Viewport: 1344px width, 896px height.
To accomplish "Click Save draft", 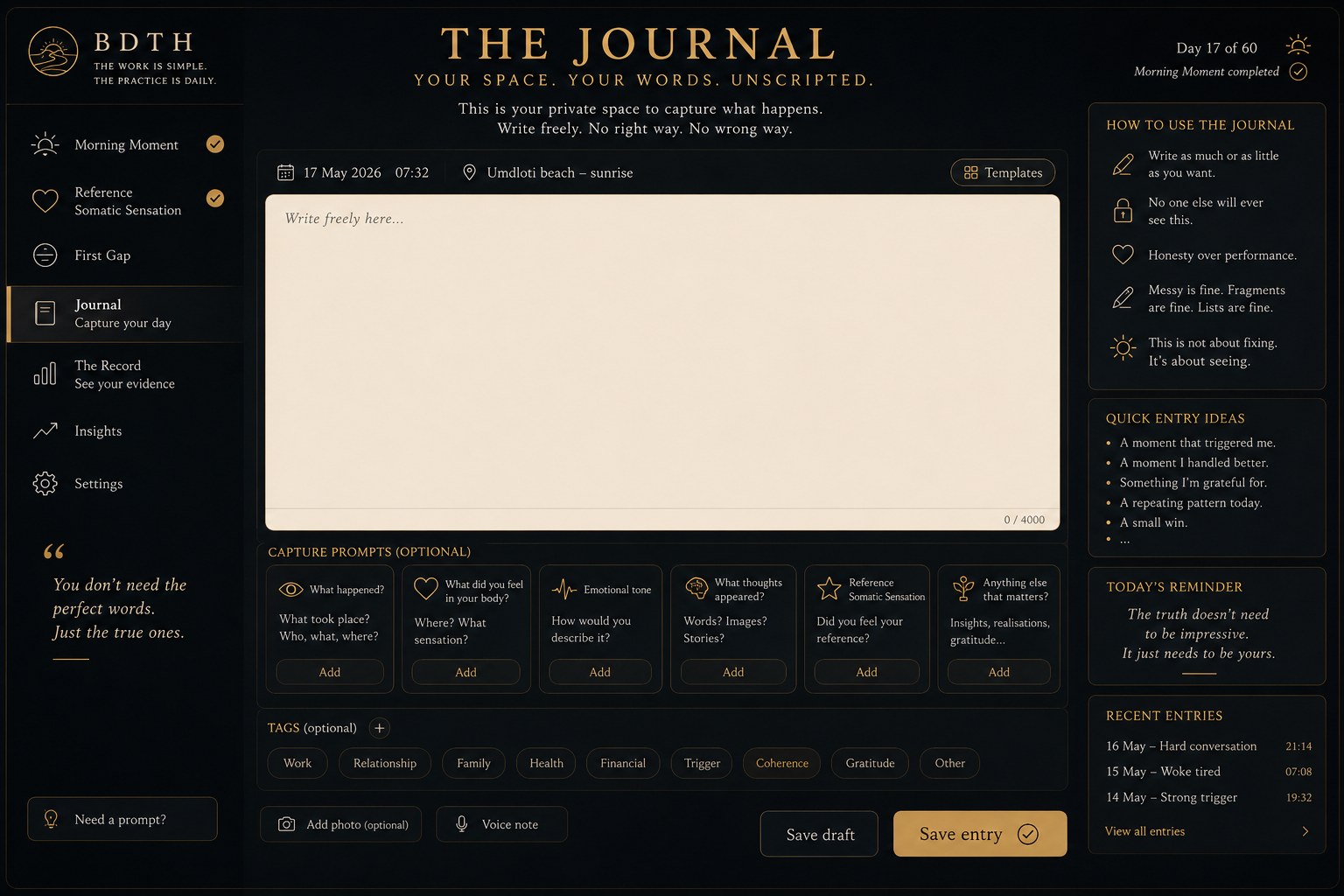I will tap(820, 834).
